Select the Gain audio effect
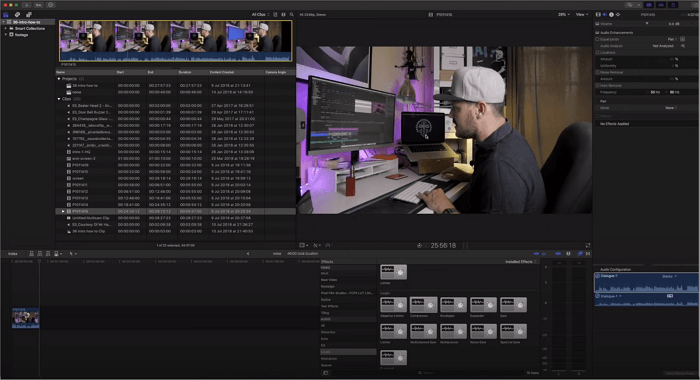700x380 pixels. pyautogui.click(x=513, y=305)
